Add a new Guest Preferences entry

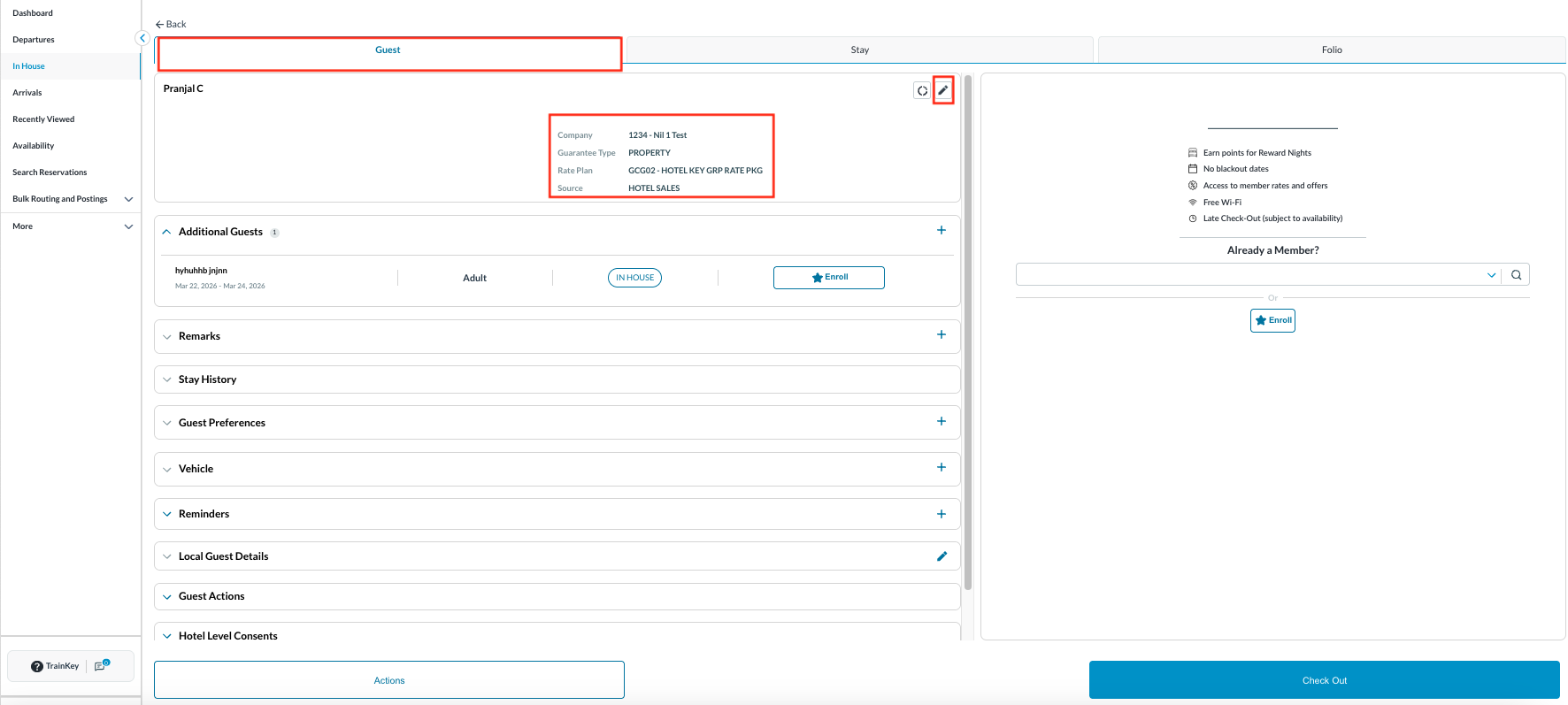click(x=941, y=422)
